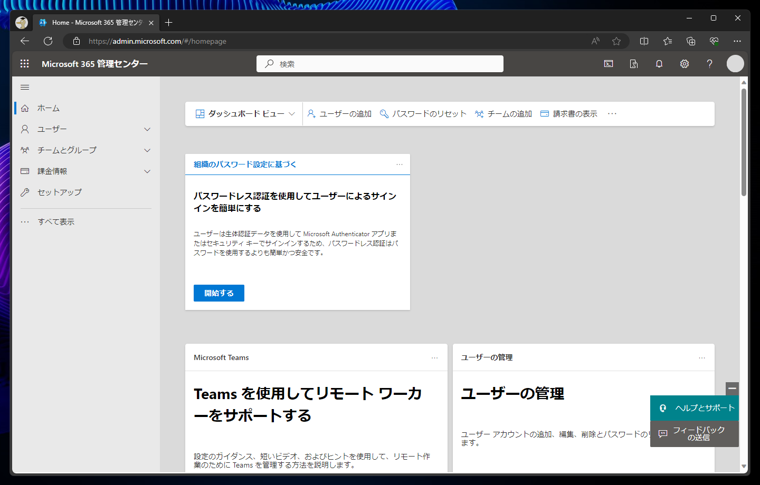Open the password card's ellipsis menu

click(399, 164)
